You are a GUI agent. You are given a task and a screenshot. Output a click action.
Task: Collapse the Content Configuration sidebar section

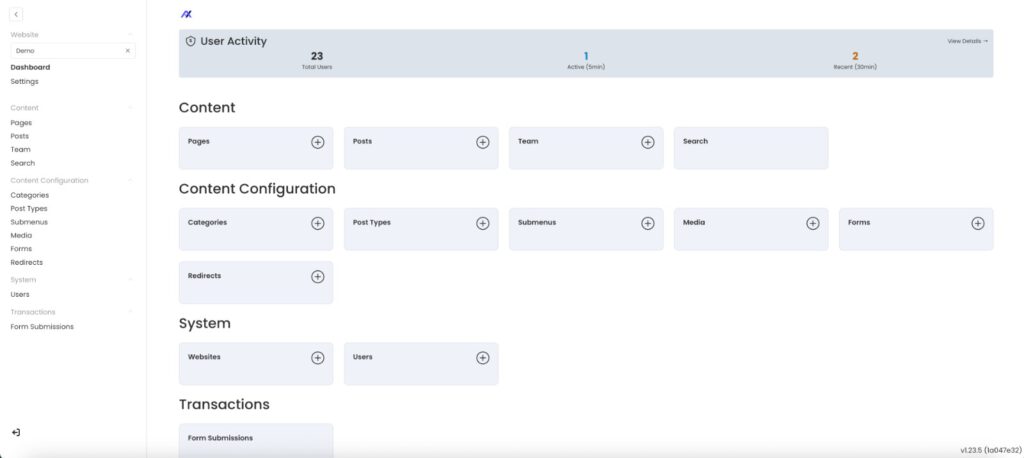pos(131,181)
